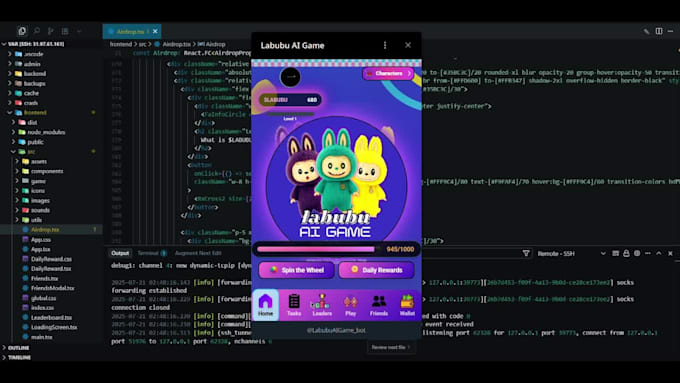Click the round avatar icon in the game

[x=290, y=77]
